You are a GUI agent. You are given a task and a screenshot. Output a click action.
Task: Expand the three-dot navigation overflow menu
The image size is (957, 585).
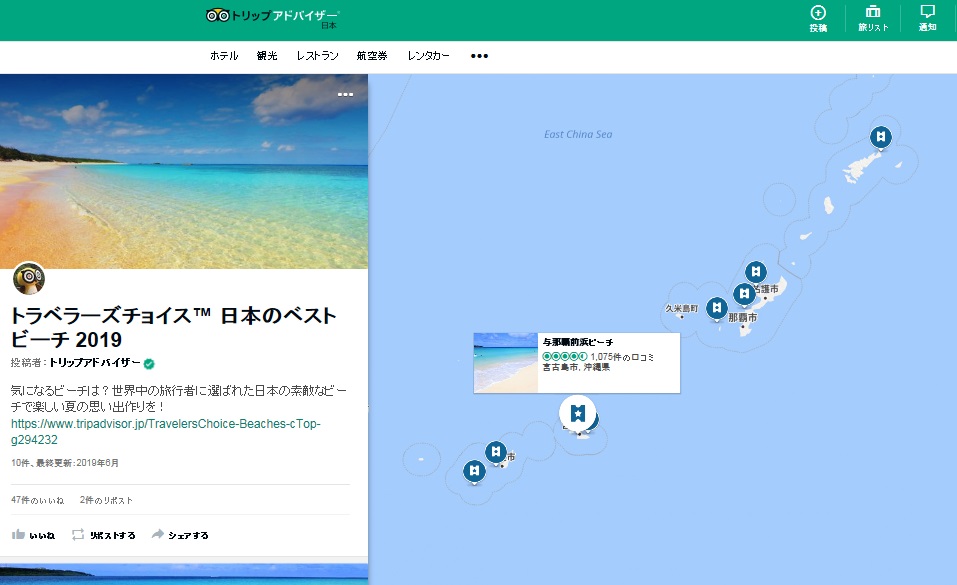point(479,56)
